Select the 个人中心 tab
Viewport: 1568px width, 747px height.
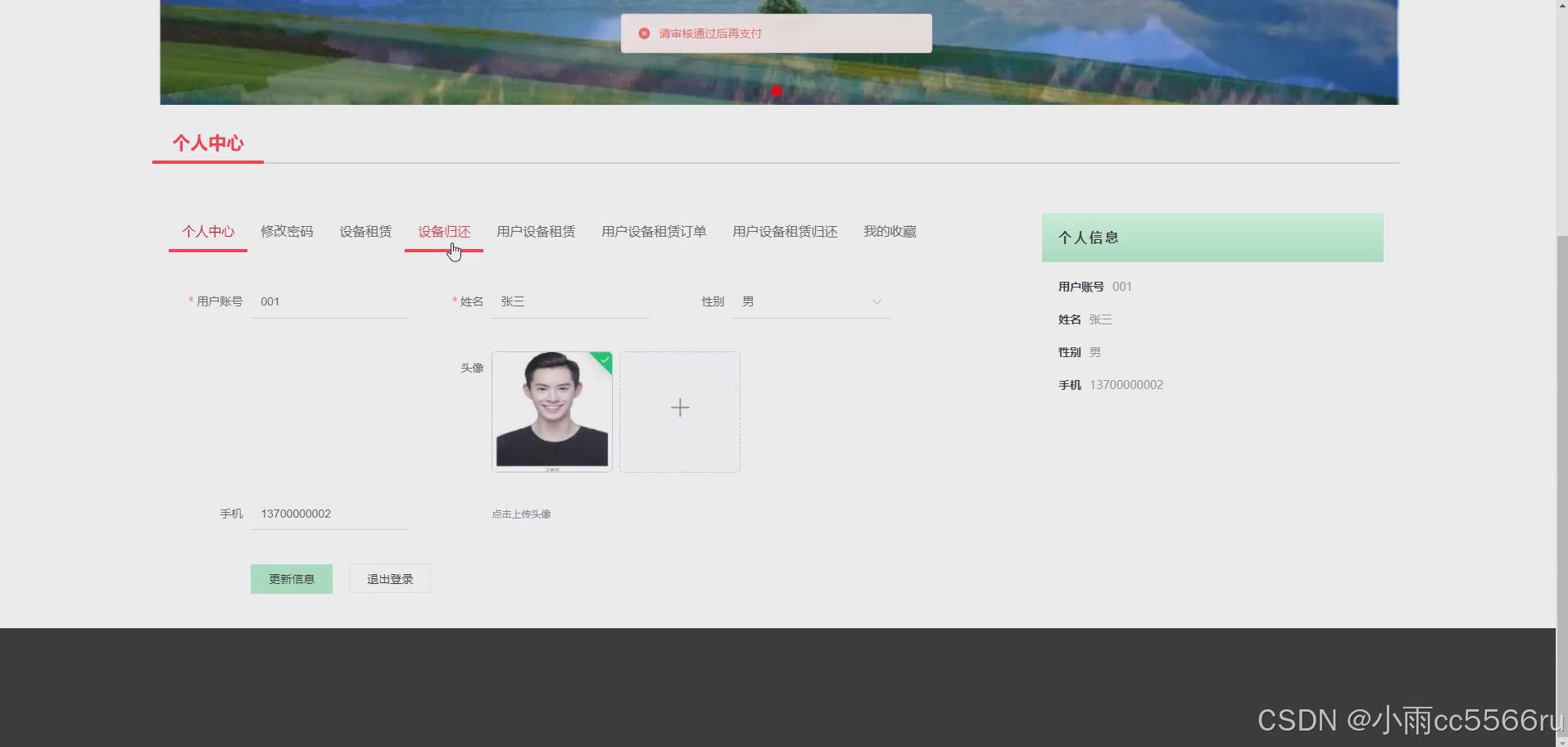[207, 231]
